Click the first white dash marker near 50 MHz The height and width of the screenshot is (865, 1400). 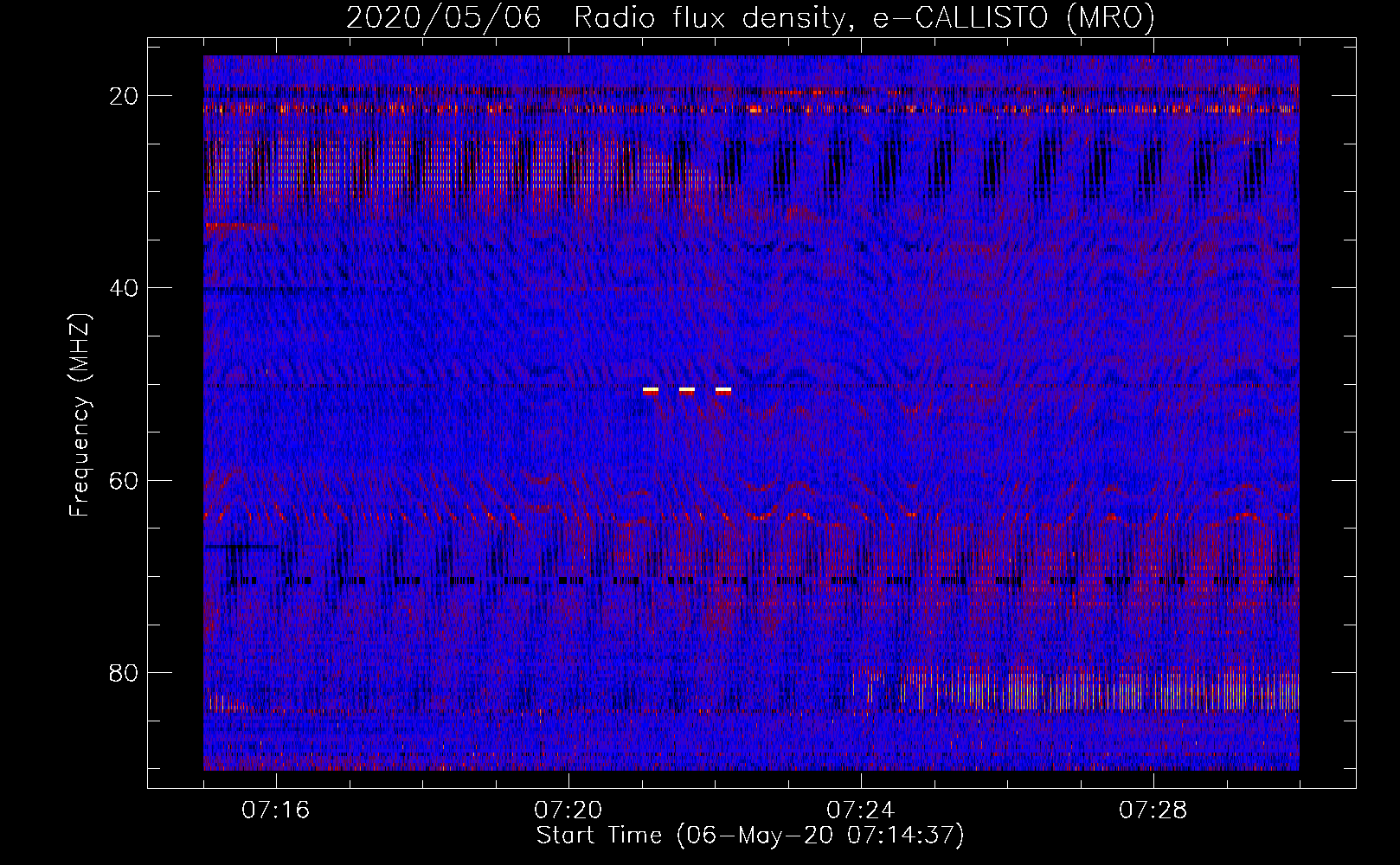(x=651, y=391)
